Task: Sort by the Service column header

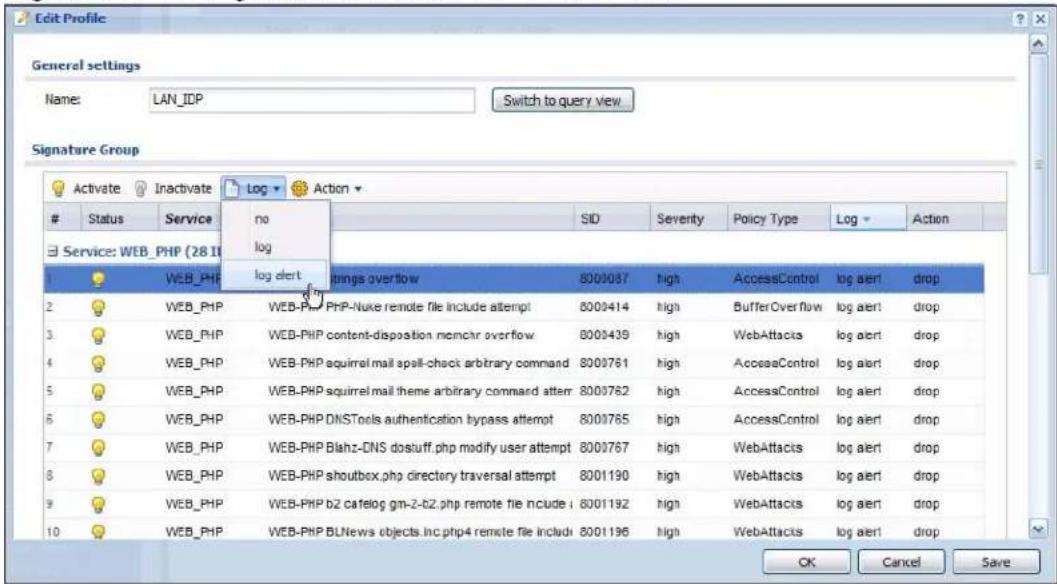Action: point(189,218)
